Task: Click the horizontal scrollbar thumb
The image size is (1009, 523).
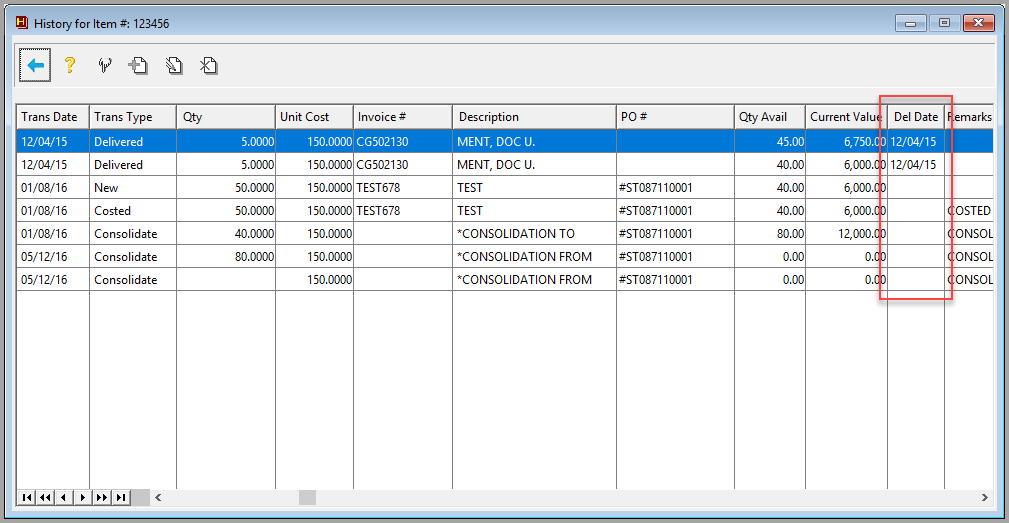Action: tap(308, 497)
